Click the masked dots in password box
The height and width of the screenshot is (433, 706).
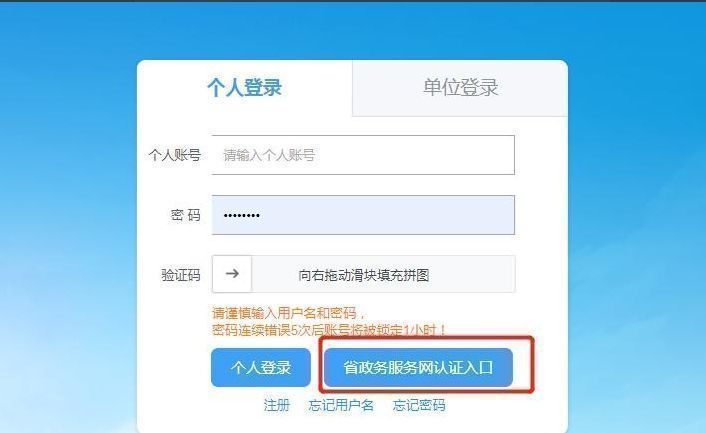click(x=242, y=216)
